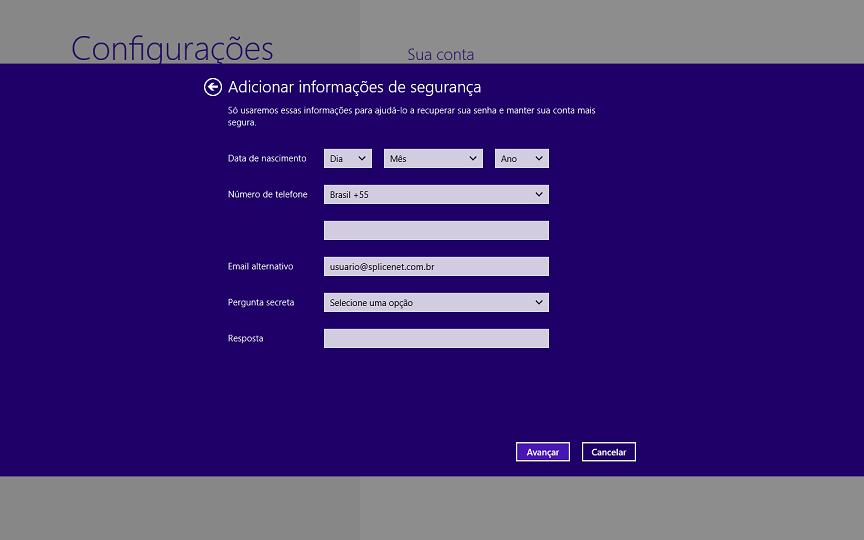Click the 'Configurações' heading in background
864x540 pixels.
point(172,48)
